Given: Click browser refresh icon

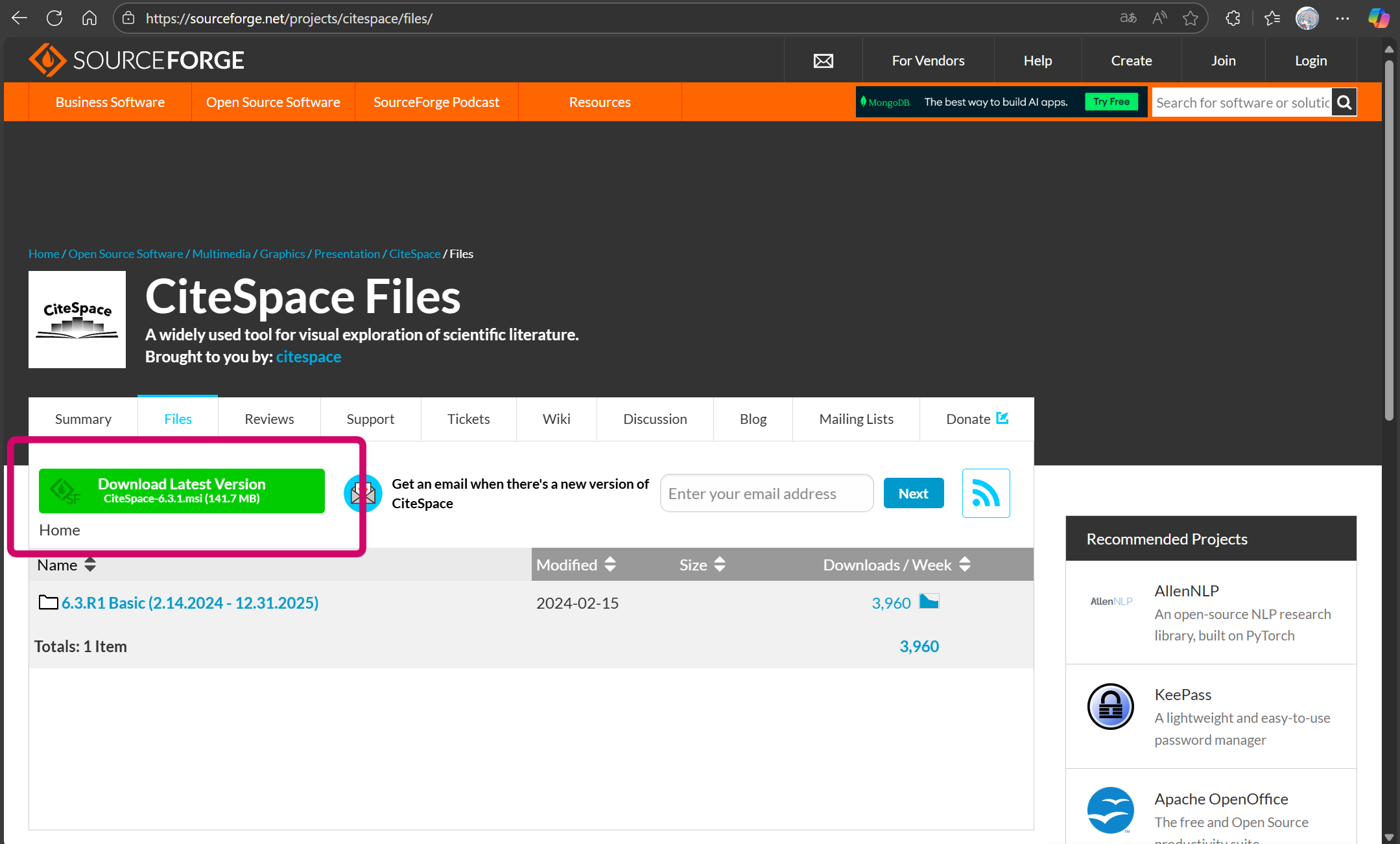Looking at the screenshot, I should click(54, 18).
